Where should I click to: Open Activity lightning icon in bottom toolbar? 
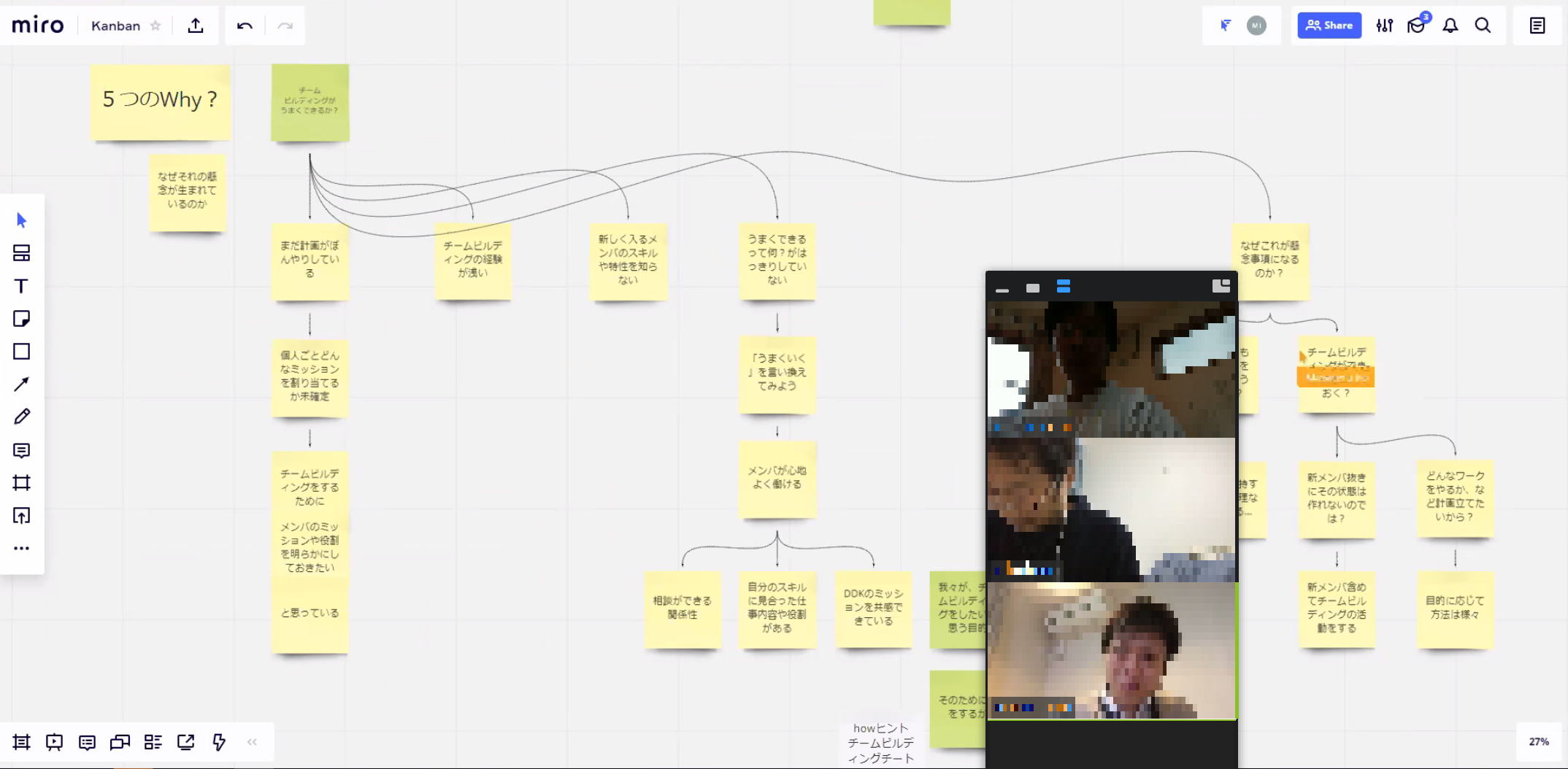coord(218,742)
